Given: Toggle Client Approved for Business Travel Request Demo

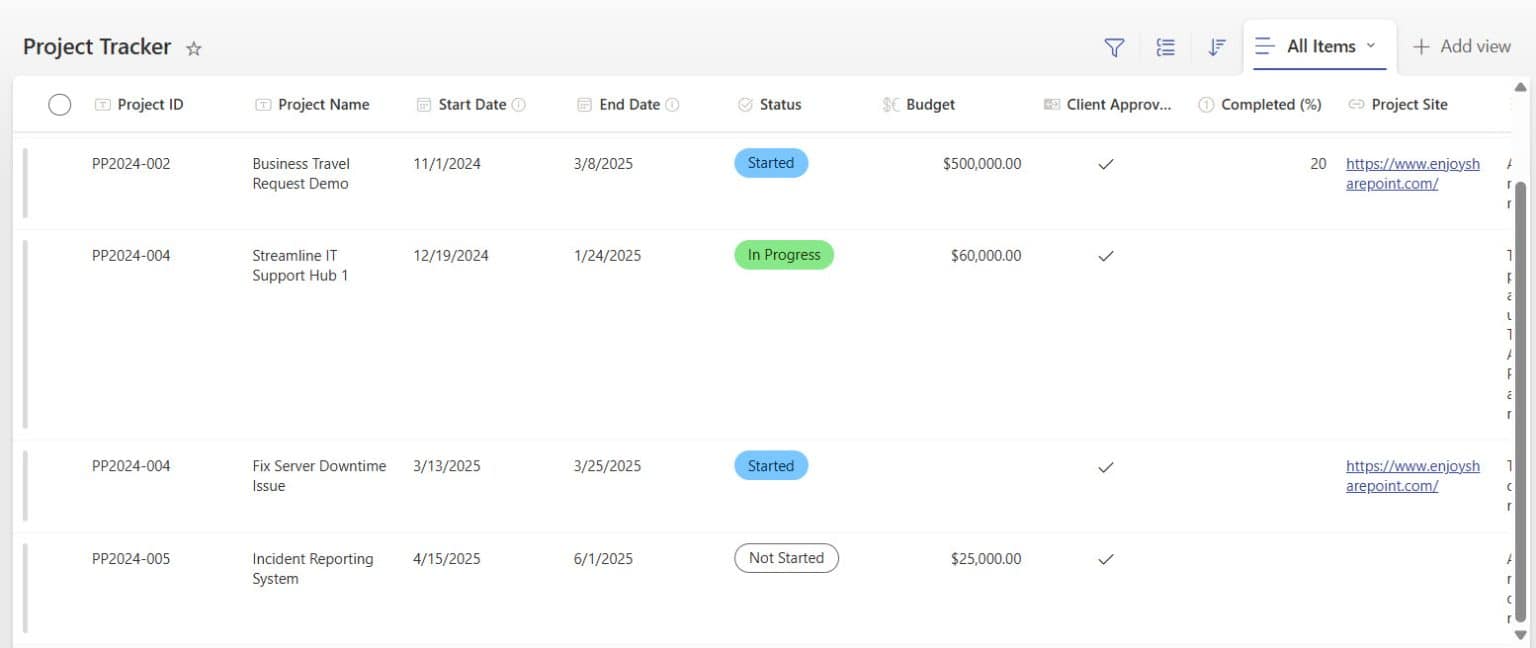Looking at the screenshot, I should (x=1106, y=163).
